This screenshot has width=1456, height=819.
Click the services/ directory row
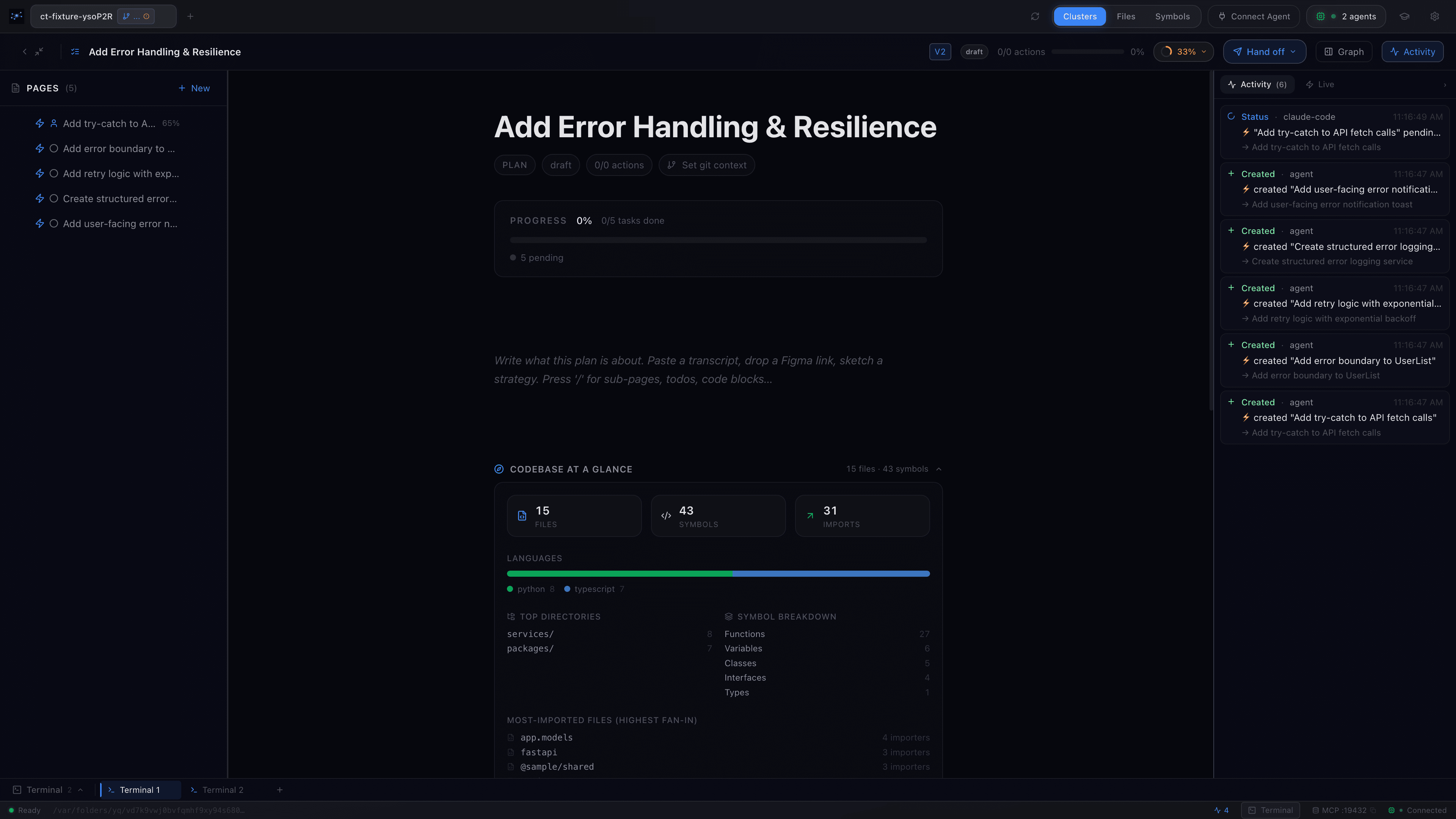[609, 634]
